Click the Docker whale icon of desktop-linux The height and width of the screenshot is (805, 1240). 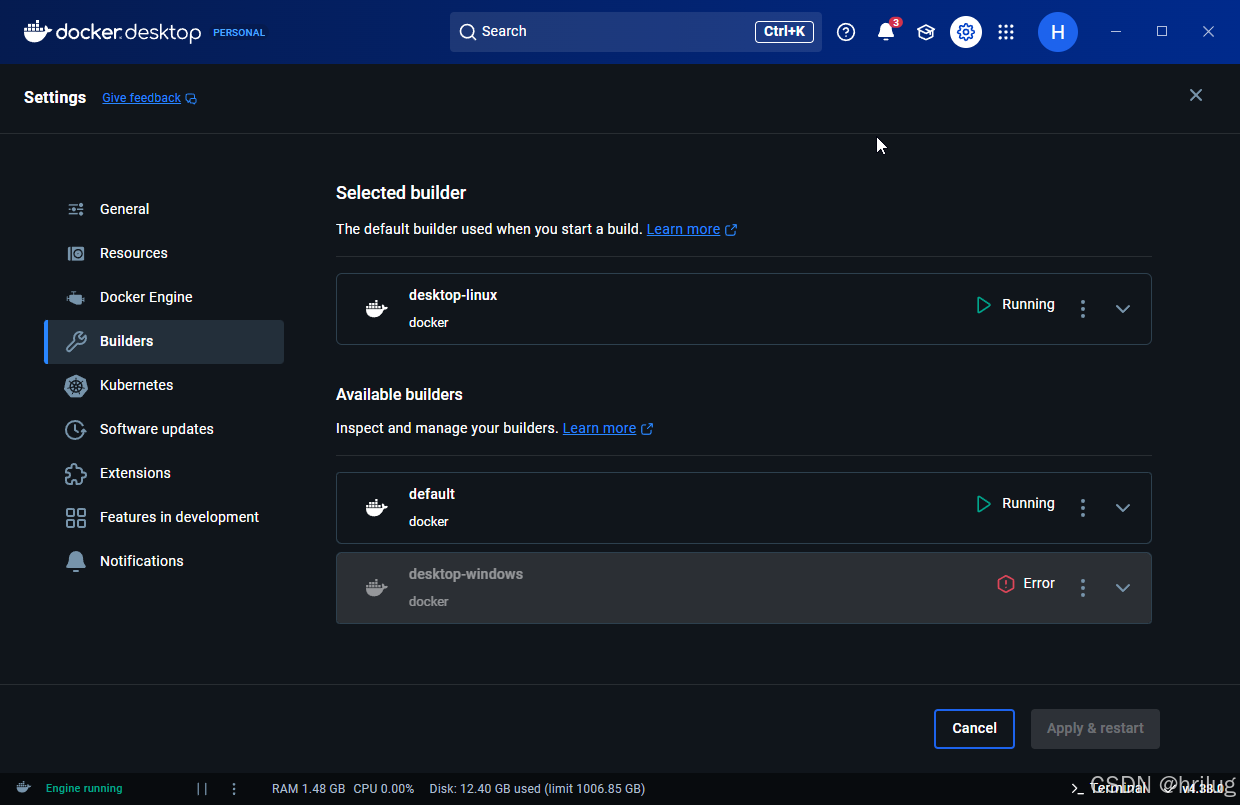(x=376, y=309)
